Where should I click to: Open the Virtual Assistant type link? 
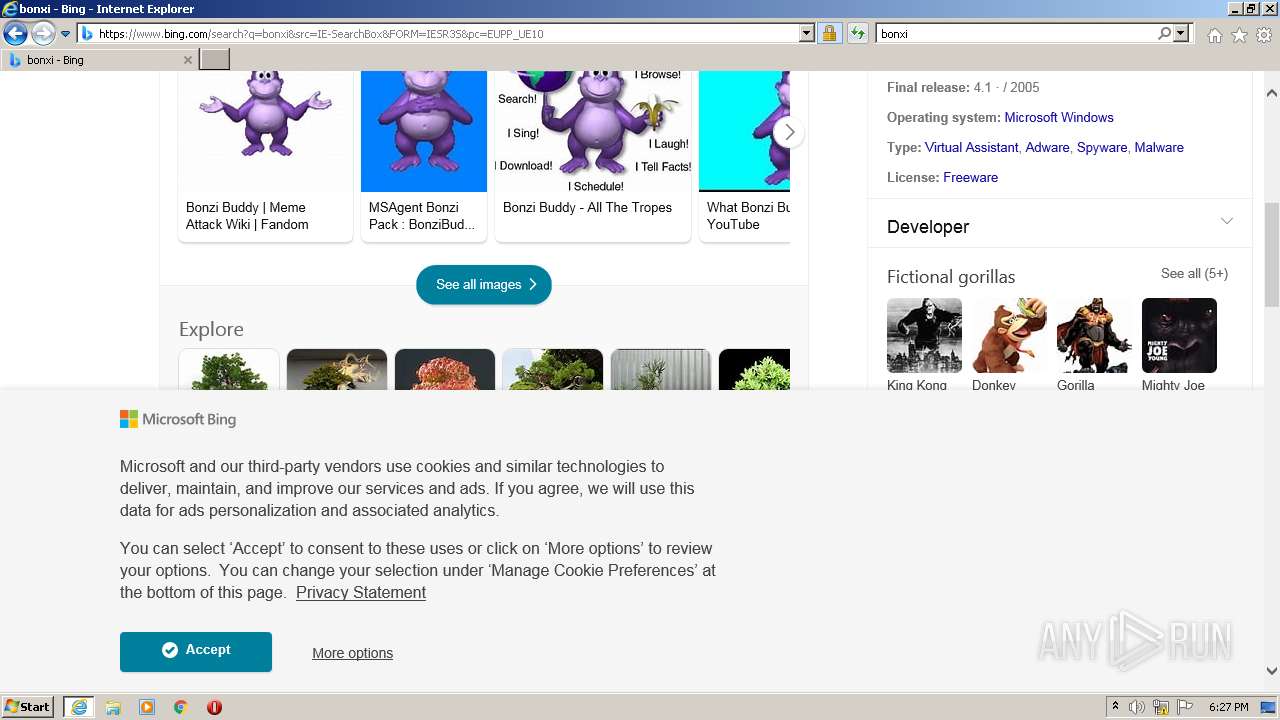(971, 147)
